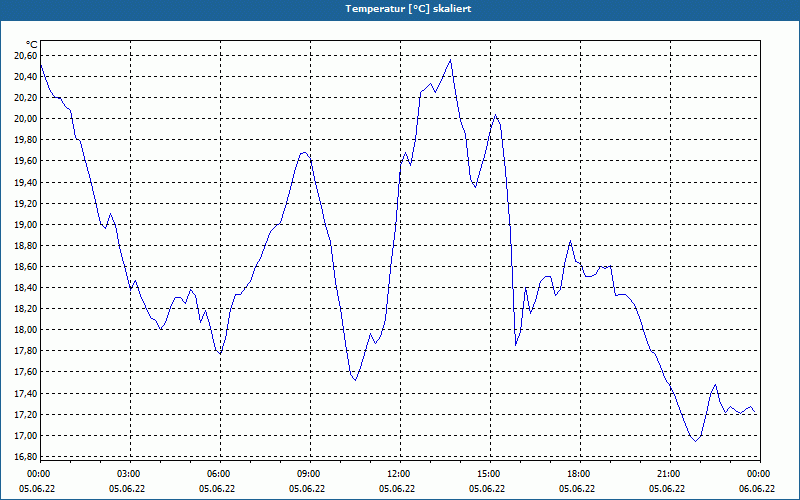Select the 18,80 y-axis label
The height and width of the screenshot is (500, 800).
25,245
